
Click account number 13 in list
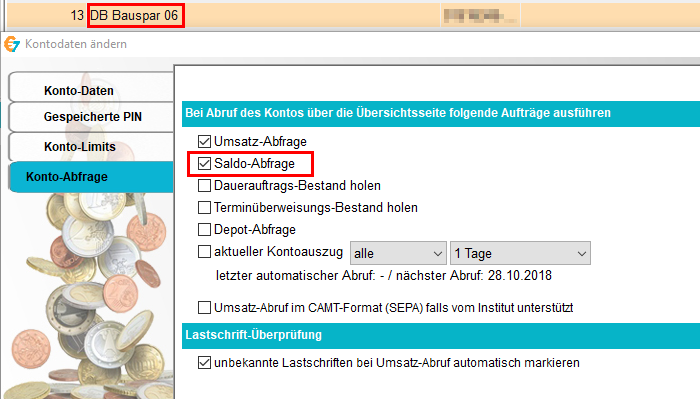point(77,16)
